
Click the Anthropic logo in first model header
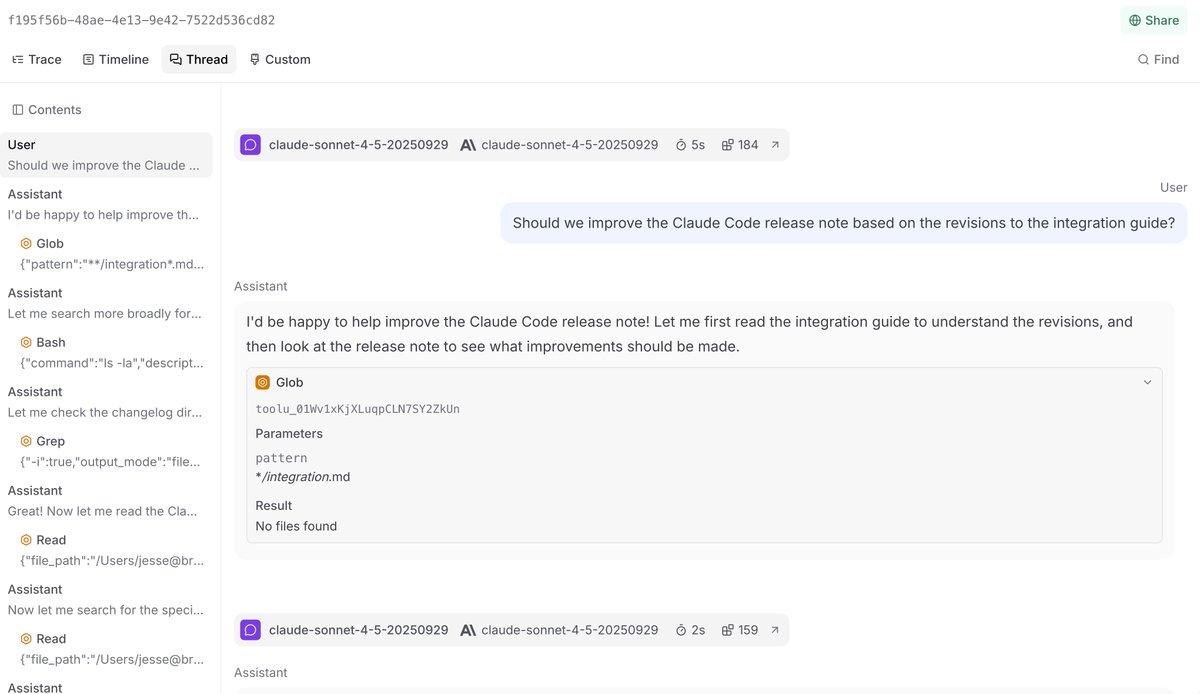click(x=468, y=145)
